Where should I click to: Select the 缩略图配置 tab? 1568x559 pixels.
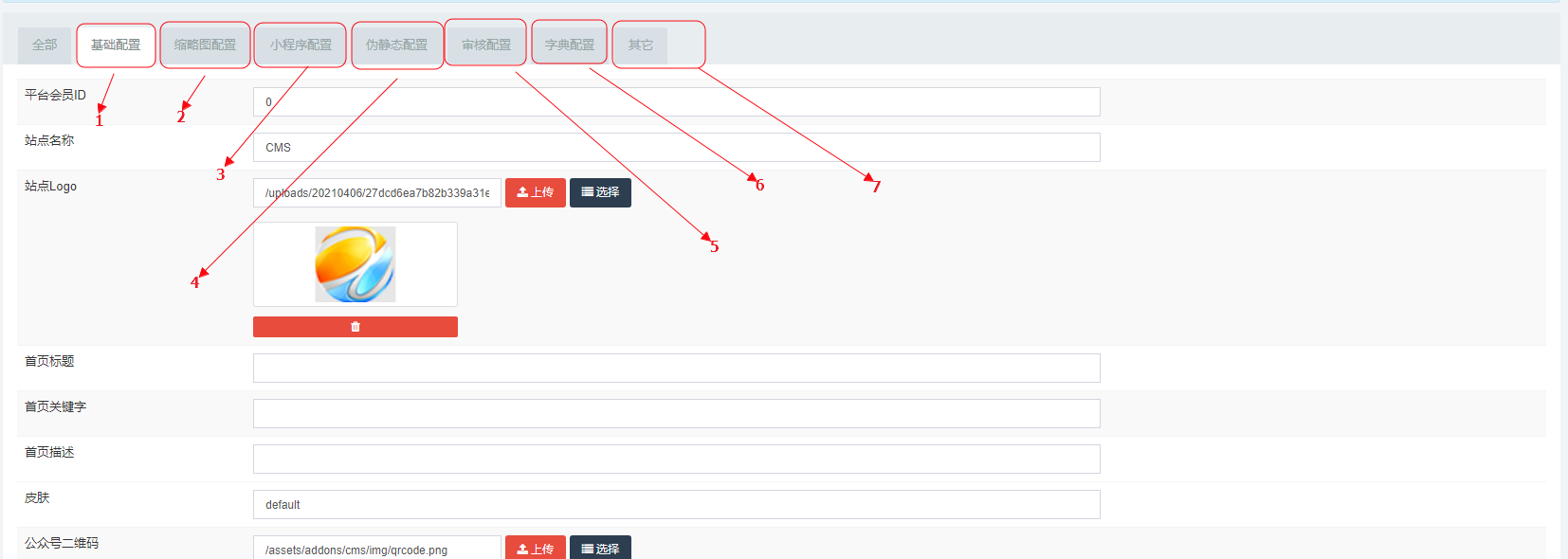205,45
